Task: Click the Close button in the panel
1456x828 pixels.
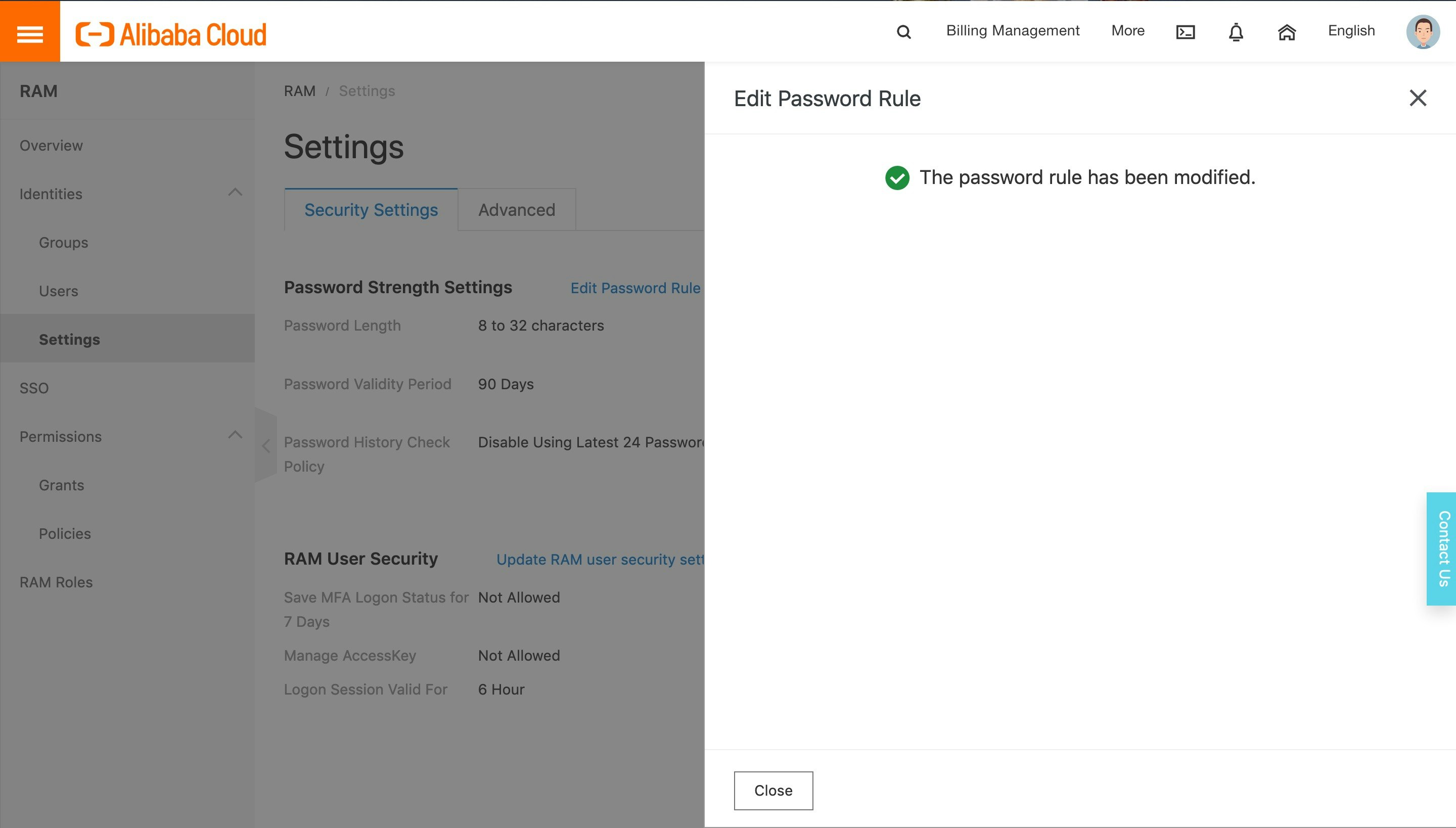Action: (773, 791)
